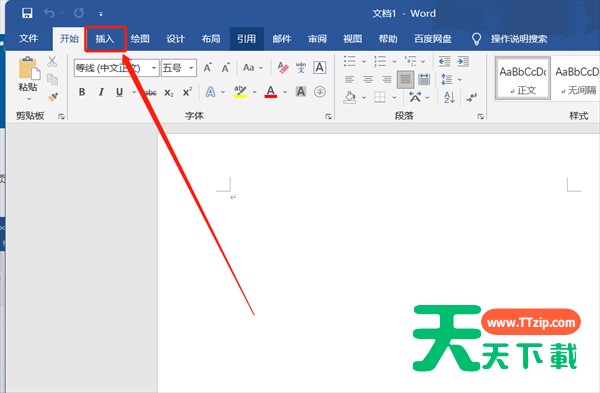Open the 邮件 tab
This screenshot has height=393, width=600.
pyautogui.click(x=282, y=39)
